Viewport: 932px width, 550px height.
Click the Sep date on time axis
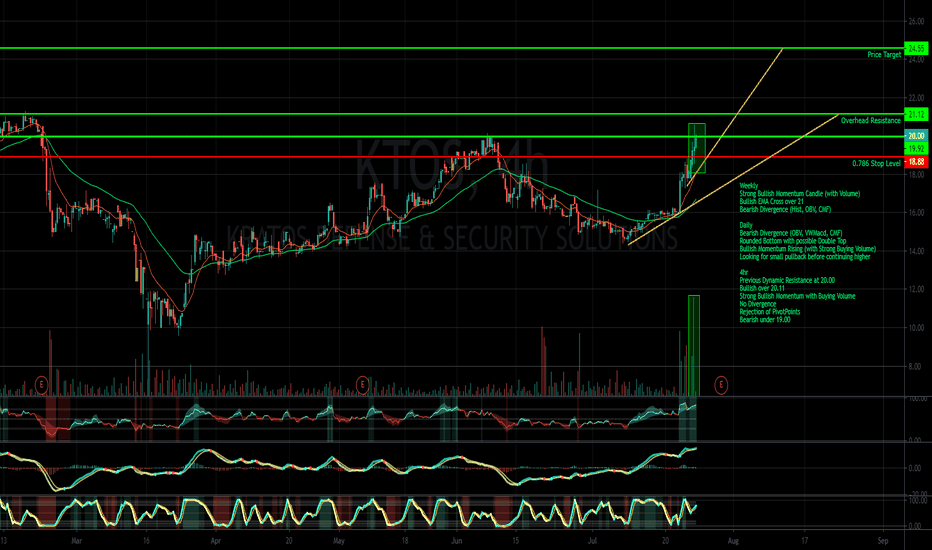coord(883,541)
